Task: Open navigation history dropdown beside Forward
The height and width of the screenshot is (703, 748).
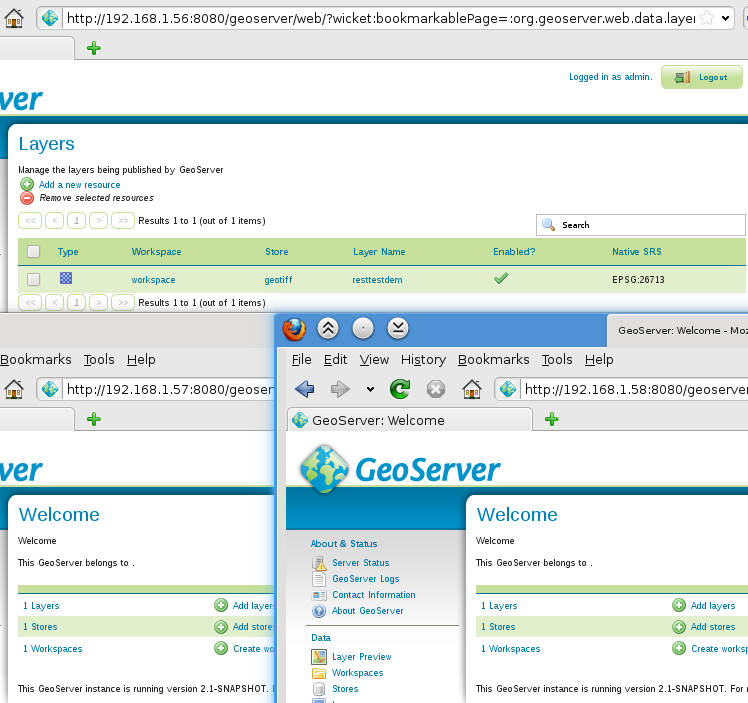Action: pos(370,390)
